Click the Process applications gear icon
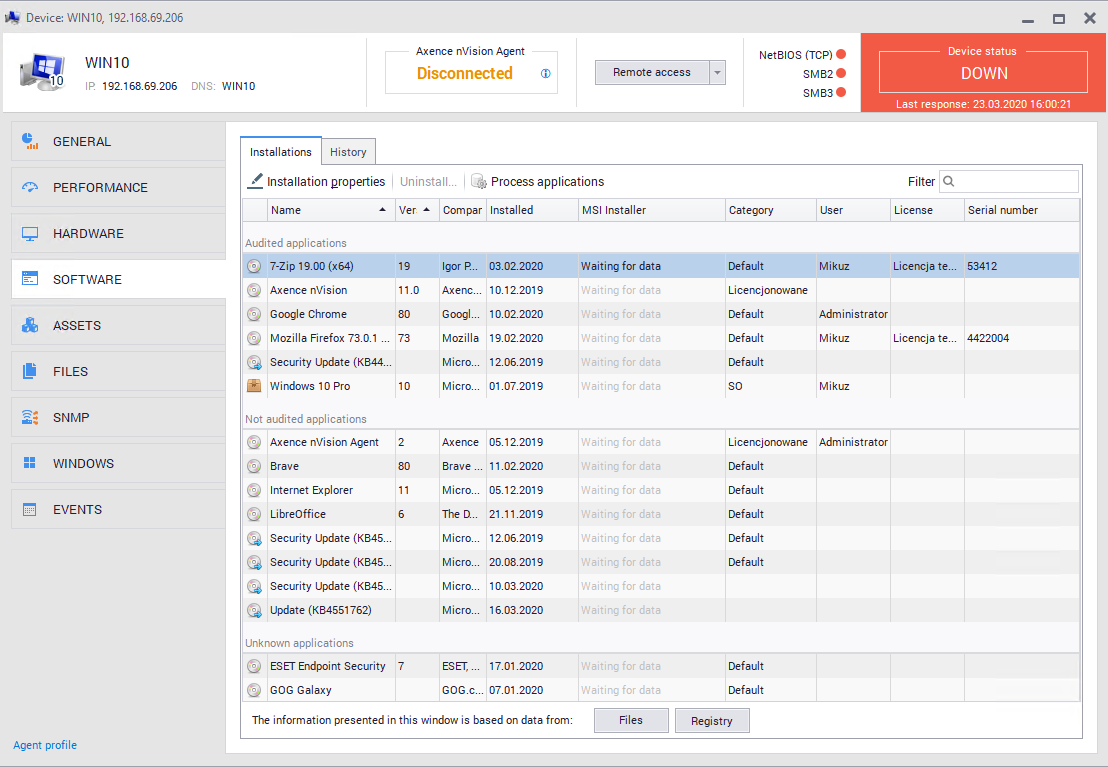 pos(479,182)
